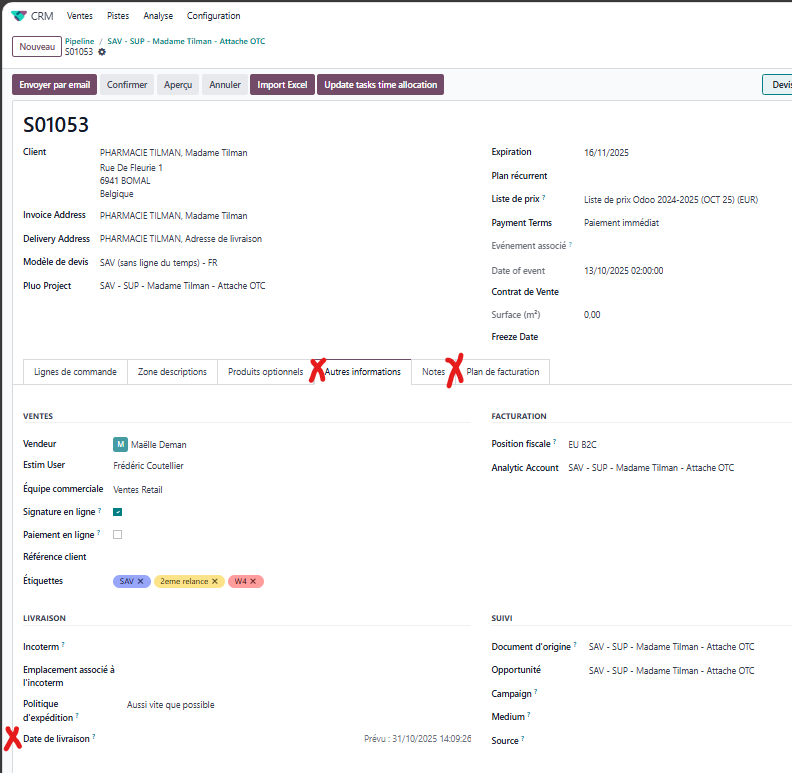This screenshot has height=773, width=792.
Task: Expand the Configuration menu
Action: pyautogui.click(x=213, y=16)
